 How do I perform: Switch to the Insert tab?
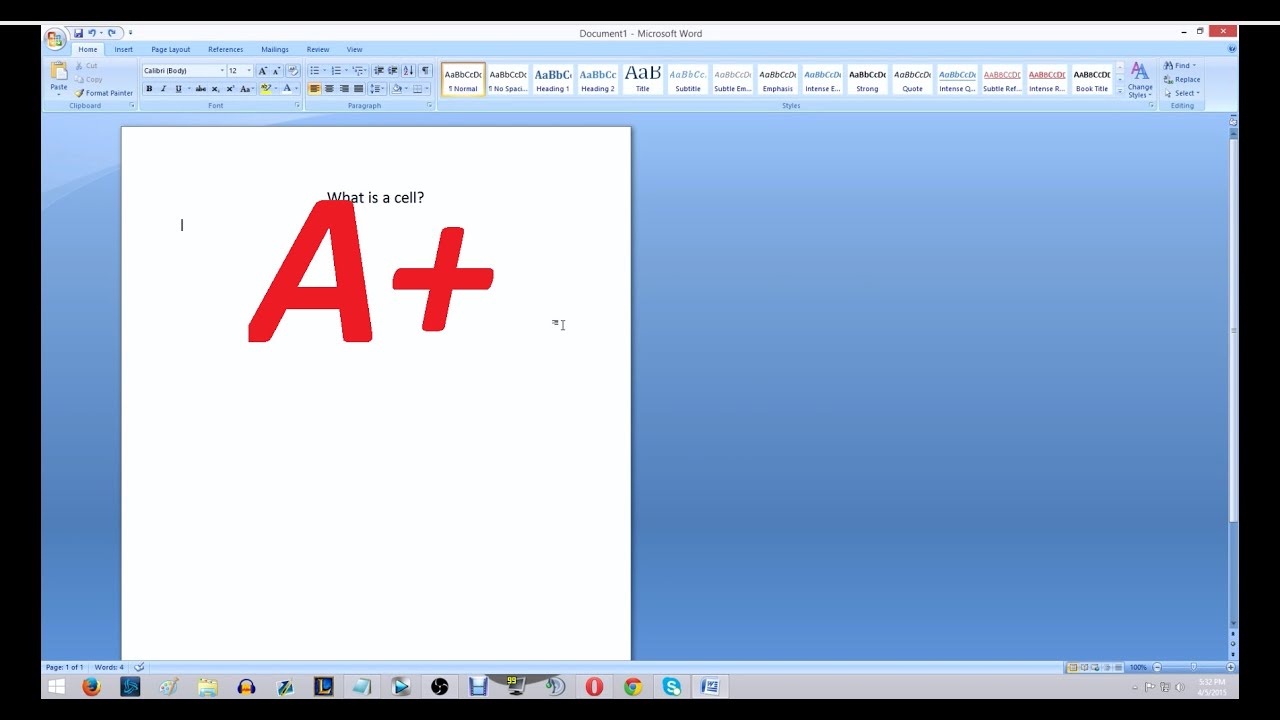tap(123, 49)
